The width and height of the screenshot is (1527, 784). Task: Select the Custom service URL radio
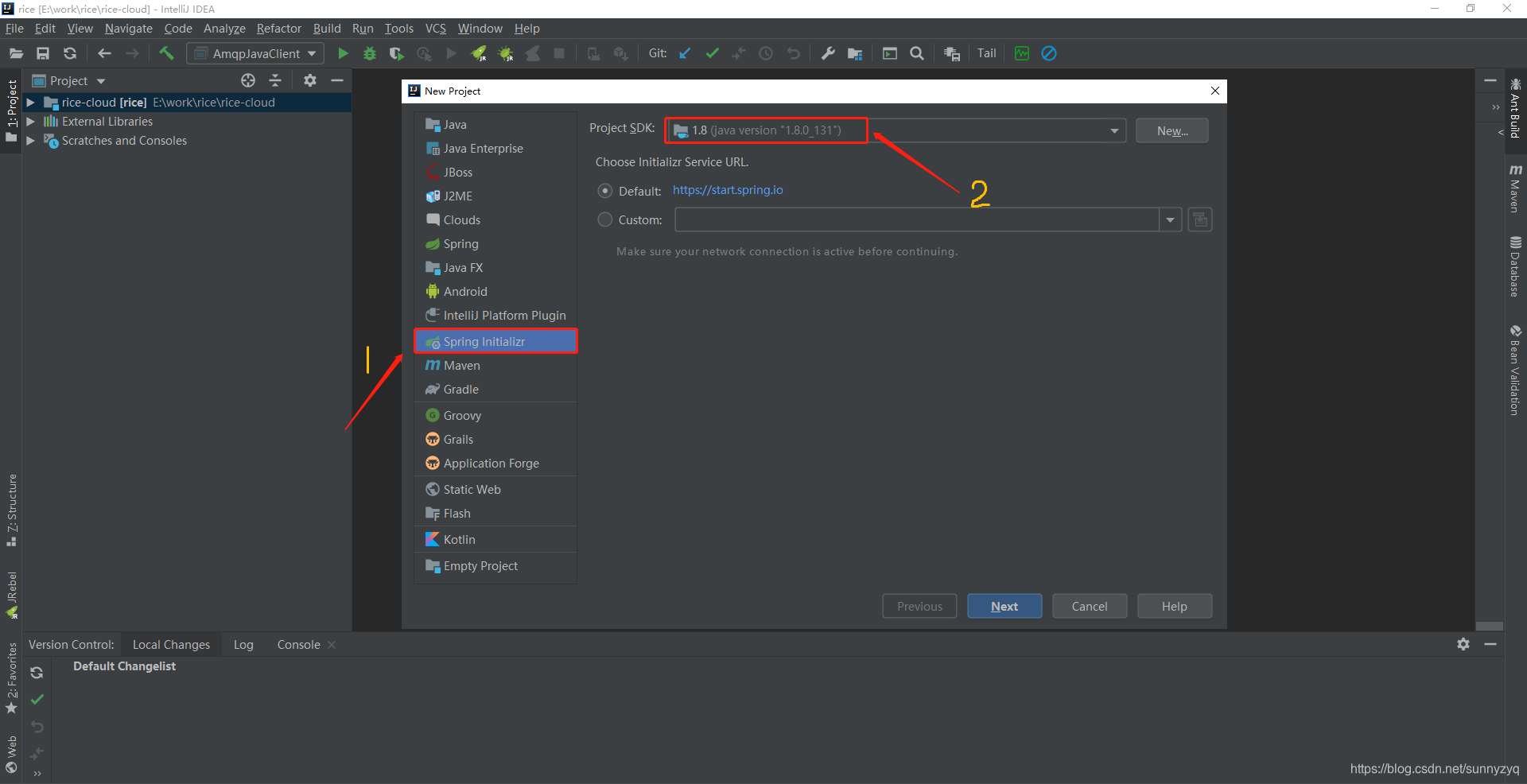[605, 219]
